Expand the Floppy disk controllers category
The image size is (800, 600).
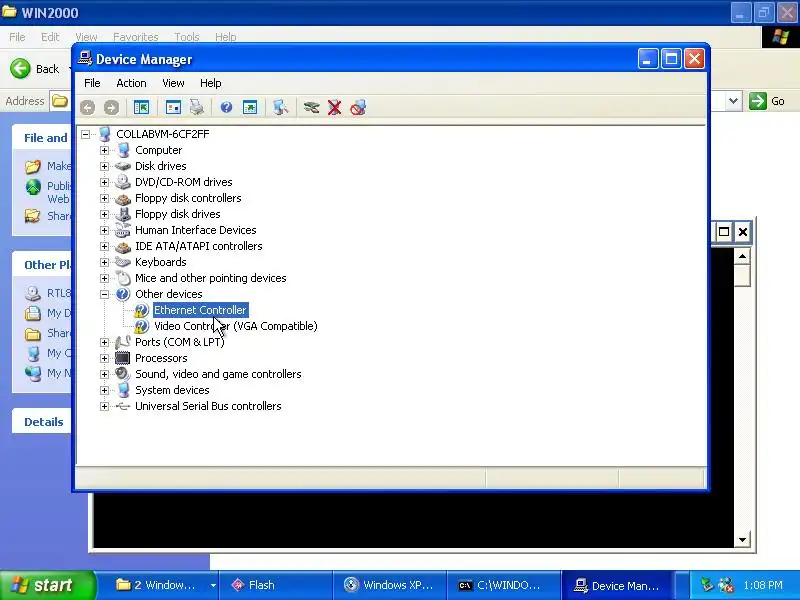pyautogui.click(x=105, y=198)
